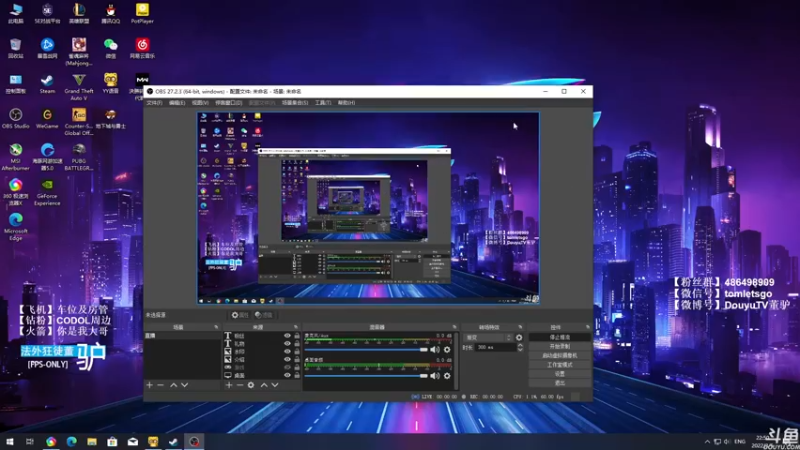800x450 pixels.
Task: Undock the 转场特效 panel via its float icon
Action: pos(520,327)
